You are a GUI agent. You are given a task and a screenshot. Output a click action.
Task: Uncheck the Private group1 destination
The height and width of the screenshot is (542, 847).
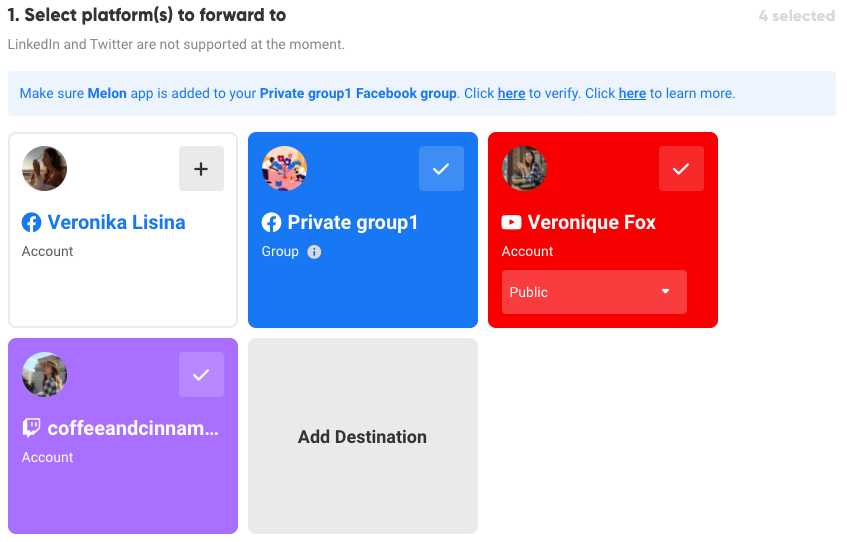tap(441, 169)
